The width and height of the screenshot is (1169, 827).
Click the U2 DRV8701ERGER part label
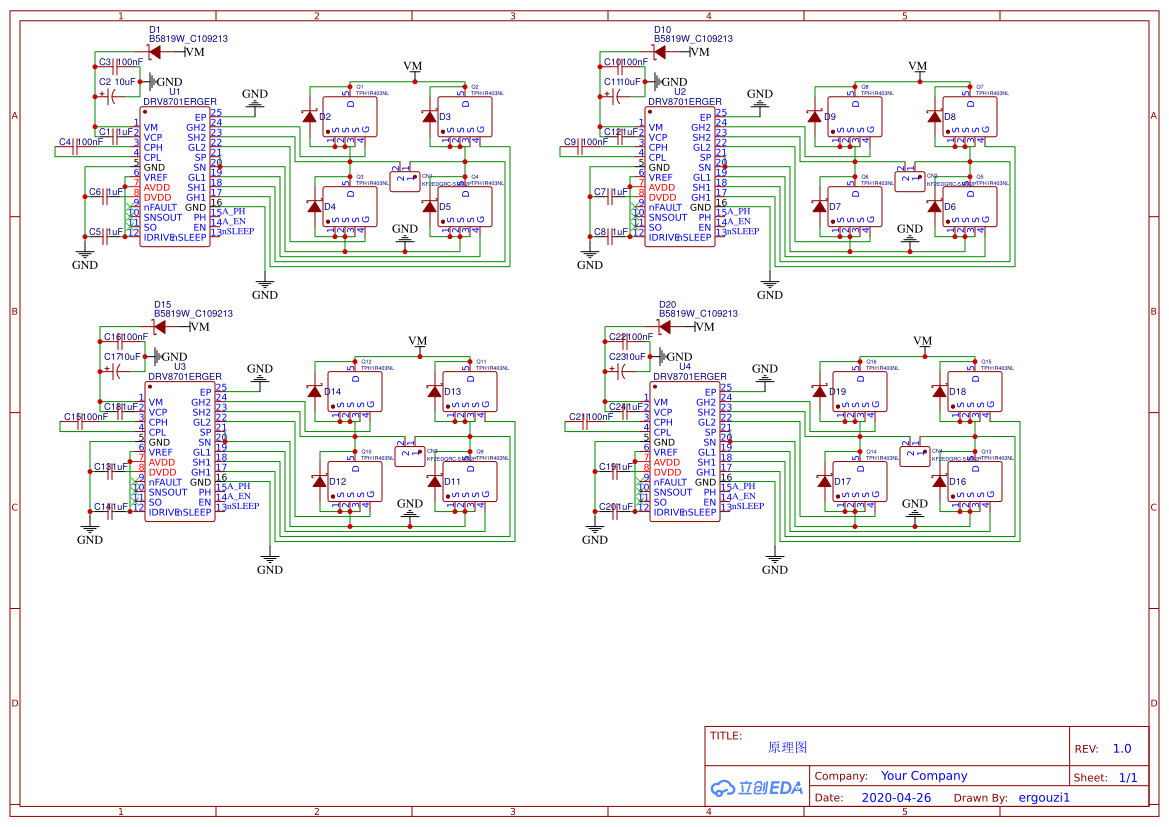(684, 101)
